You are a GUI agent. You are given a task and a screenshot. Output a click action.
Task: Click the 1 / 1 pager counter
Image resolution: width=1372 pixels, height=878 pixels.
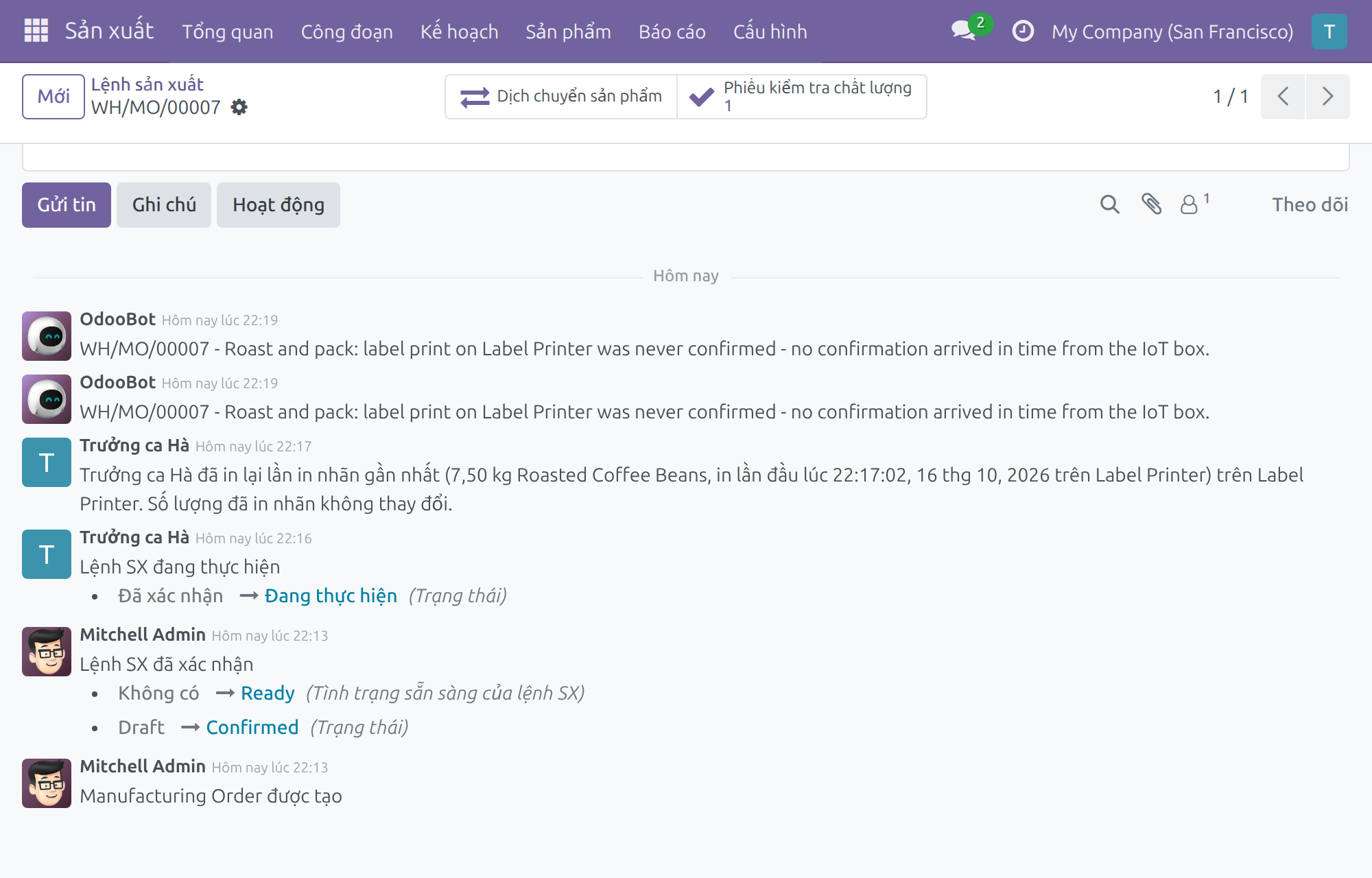point(1231,97)
